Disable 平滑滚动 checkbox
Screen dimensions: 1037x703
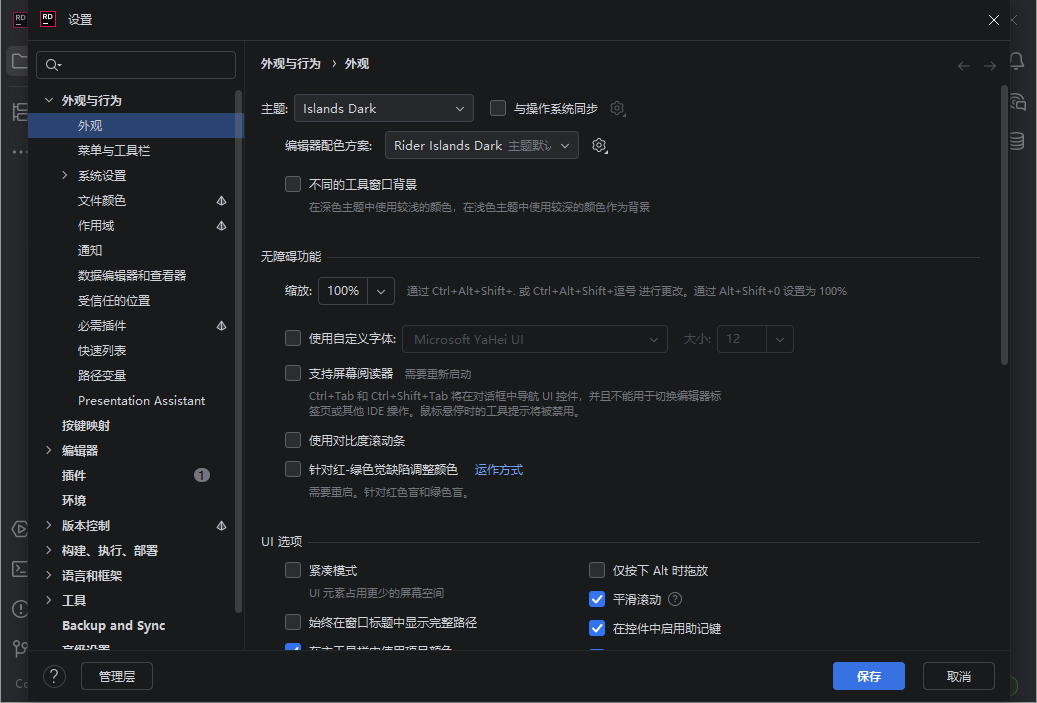coord(597,599)
